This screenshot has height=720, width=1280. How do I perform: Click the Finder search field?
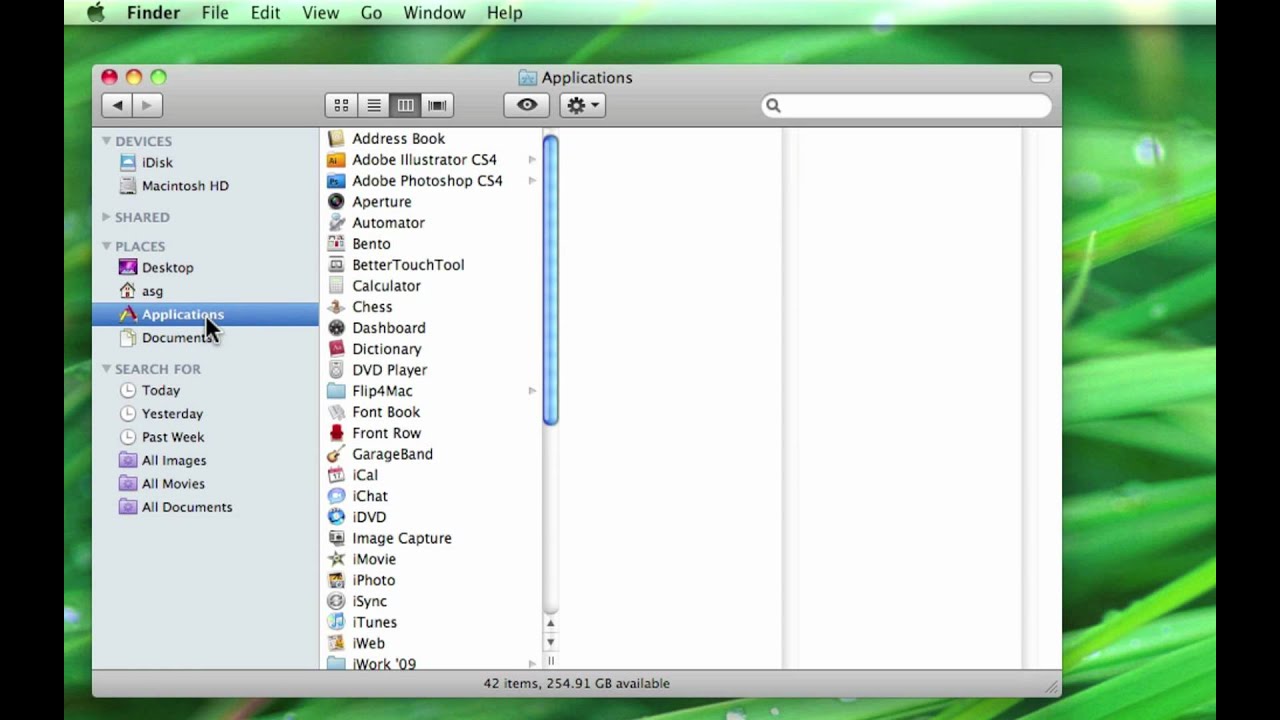point(907,105)
